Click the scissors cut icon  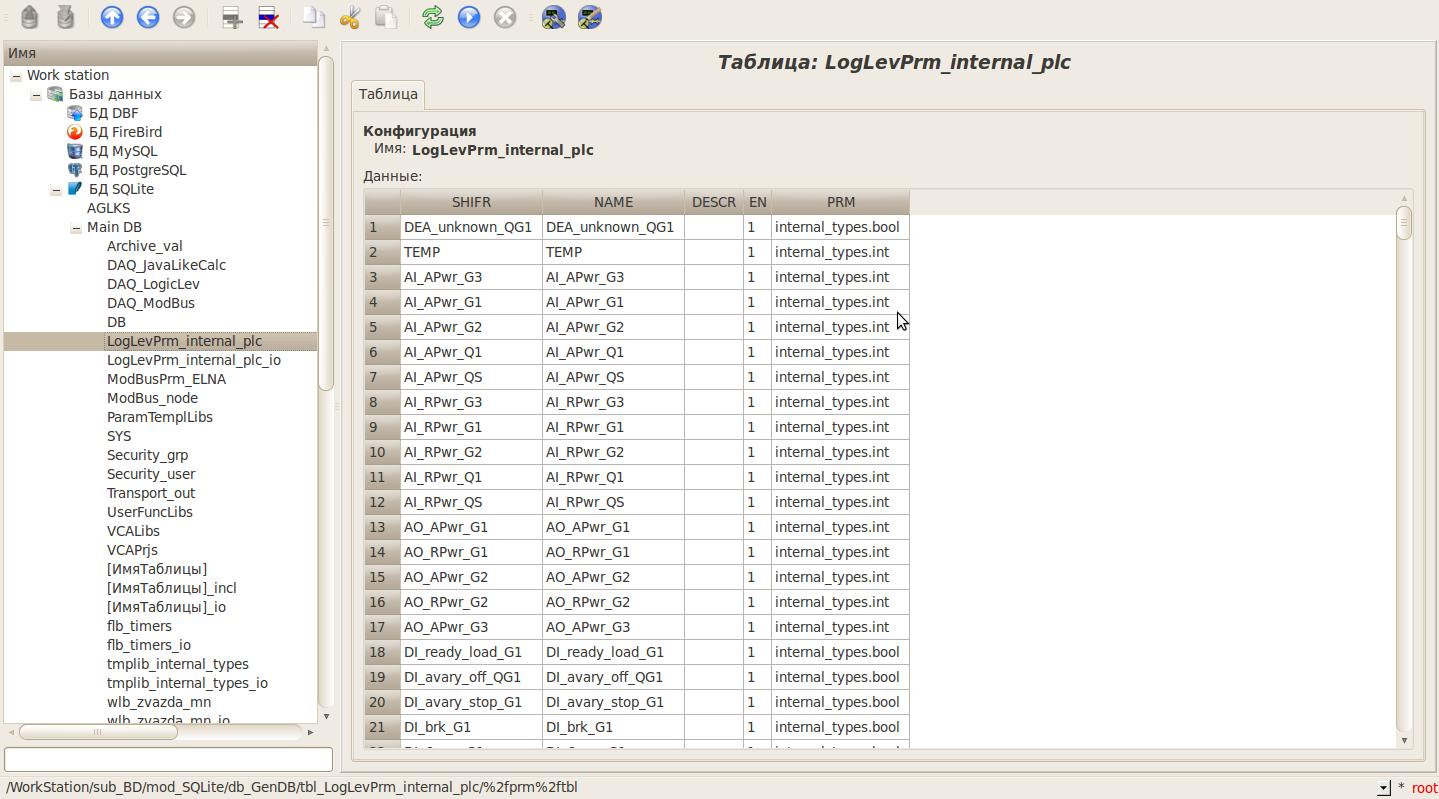tap(350, 17)
